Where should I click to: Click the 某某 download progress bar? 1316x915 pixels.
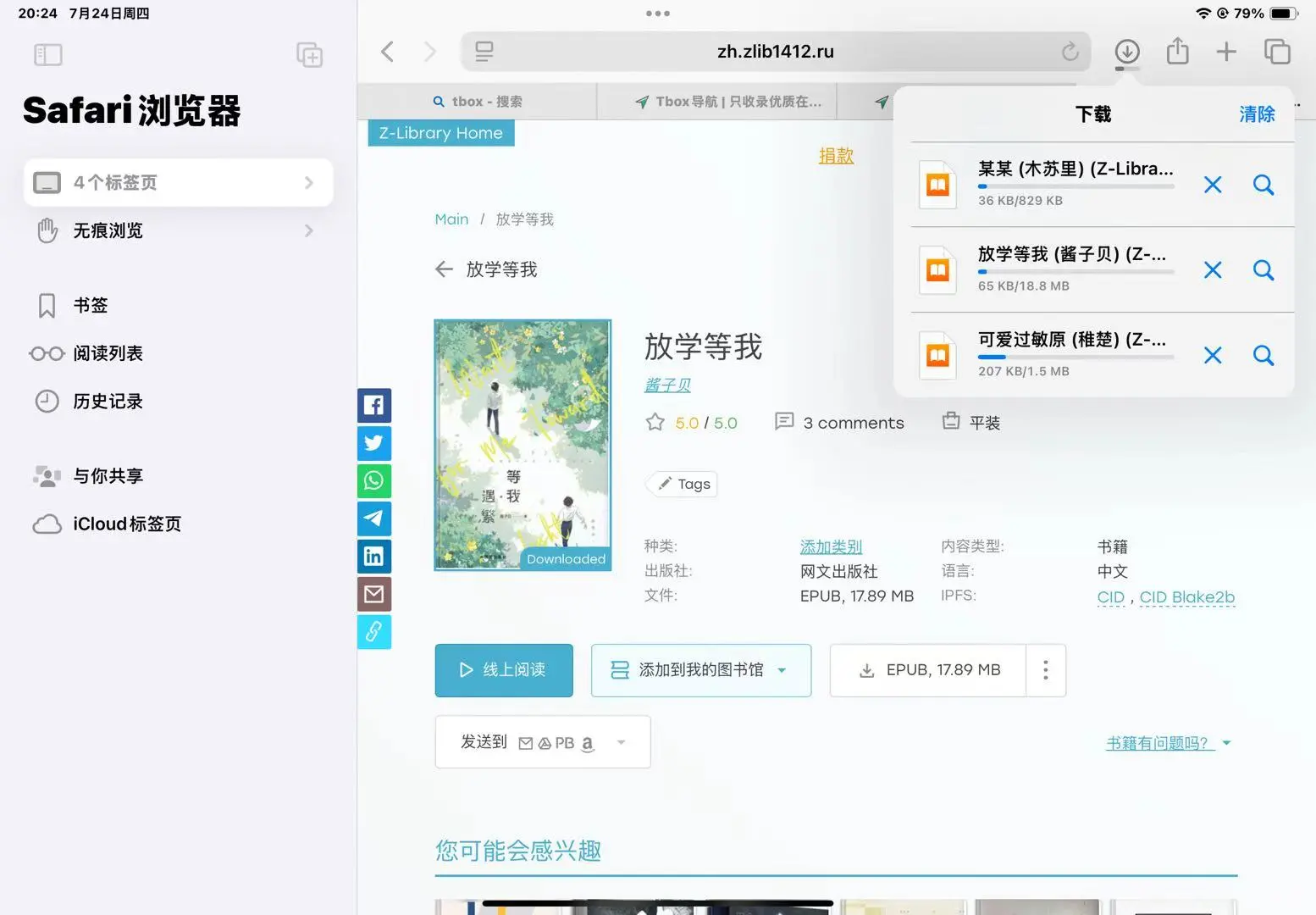[x=1075, y=186]
